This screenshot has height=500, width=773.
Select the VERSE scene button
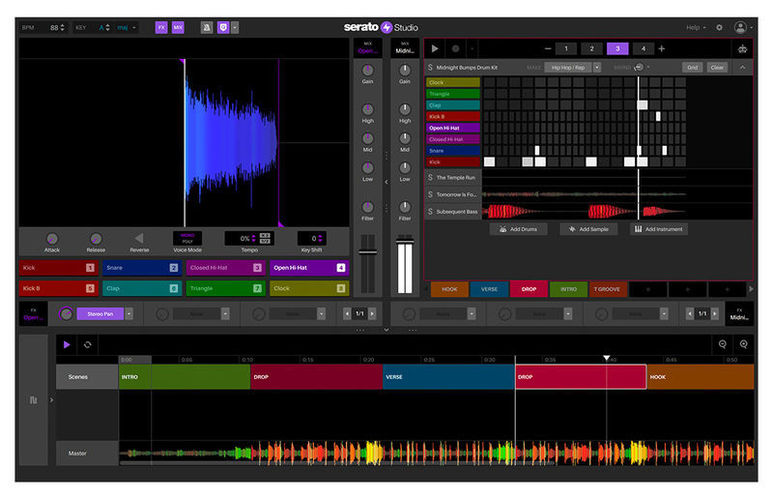point(489,289)
